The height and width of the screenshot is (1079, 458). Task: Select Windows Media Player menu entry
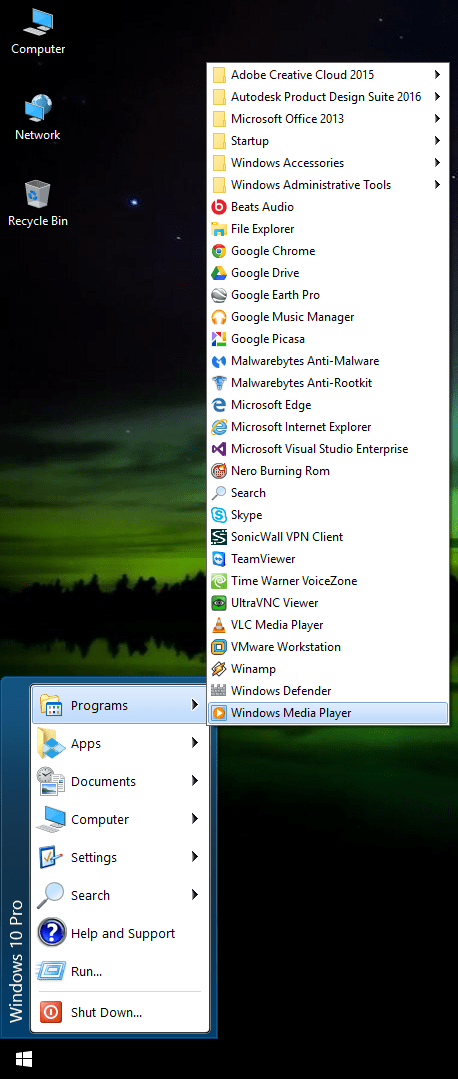point(328,713)
